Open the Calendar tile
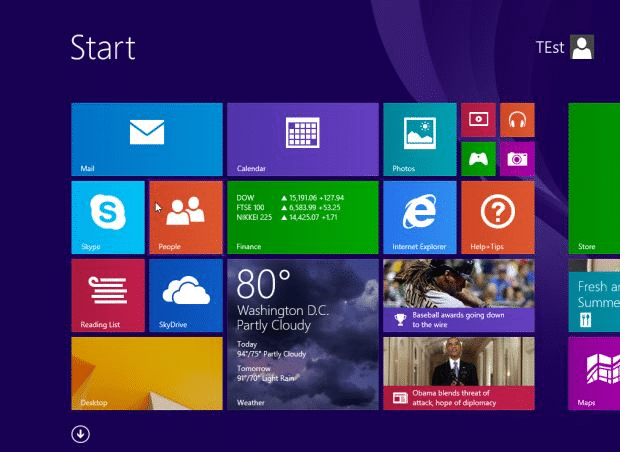The height and width of the screenshot is (452, 620). coord(302,139)
